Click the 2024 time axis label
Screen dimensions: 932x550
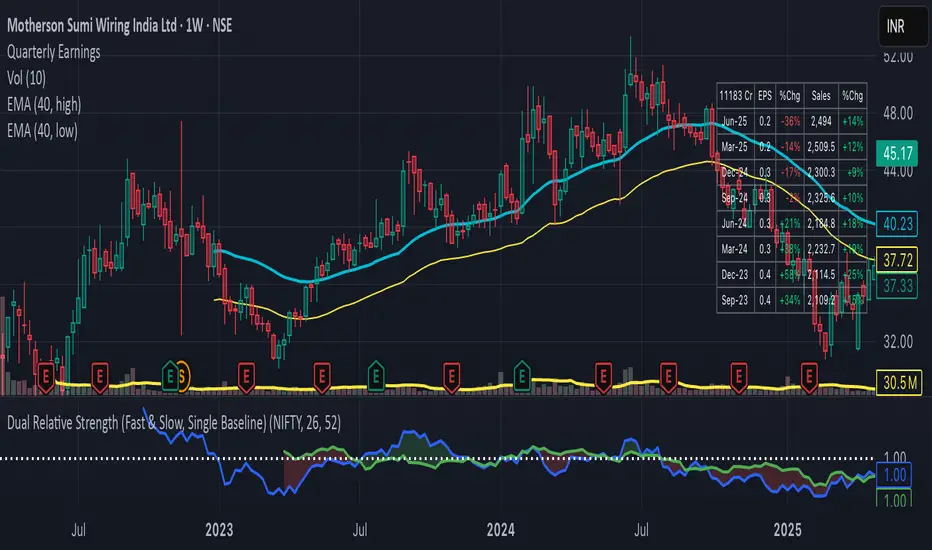pos(500,530)
